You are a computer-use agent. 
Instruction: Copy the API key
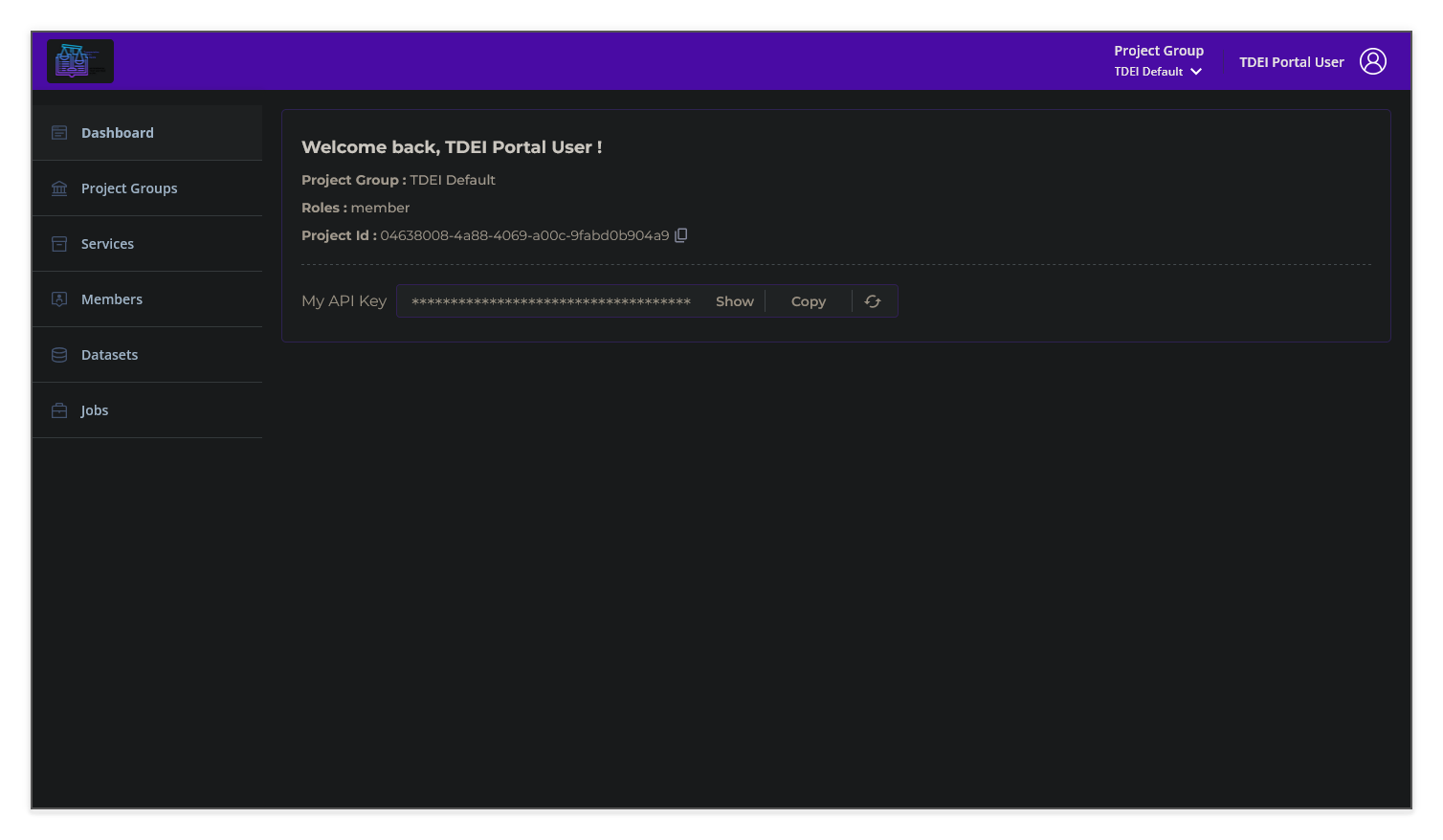808,300
